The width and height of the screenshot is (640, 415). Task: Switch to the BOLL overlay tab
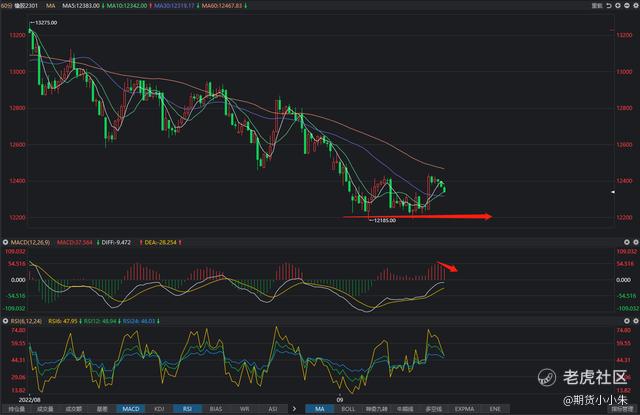(348, 409)
